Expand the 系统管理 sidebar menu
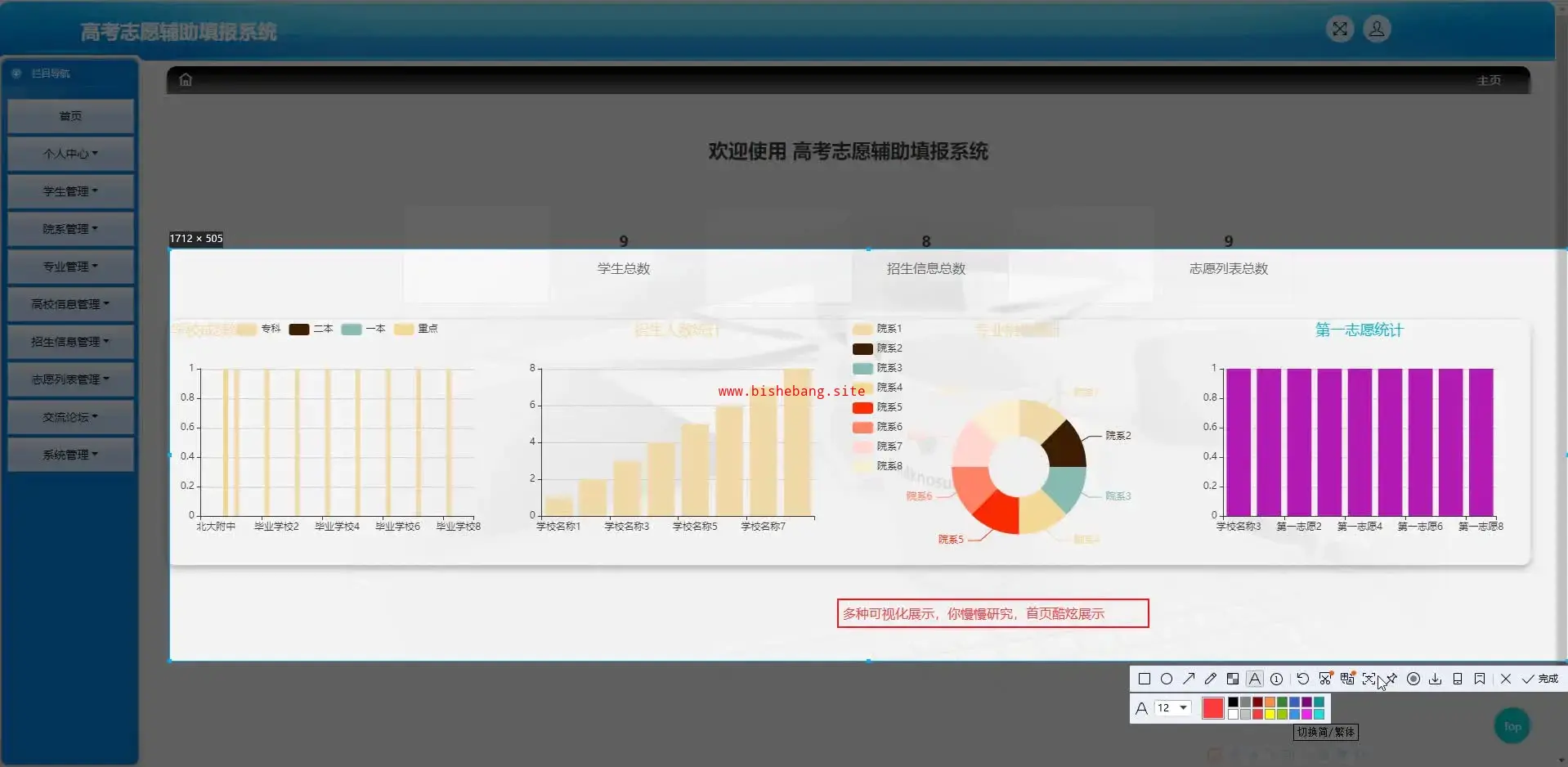This screenshot has height=767, width=1568. coord(70,455)
